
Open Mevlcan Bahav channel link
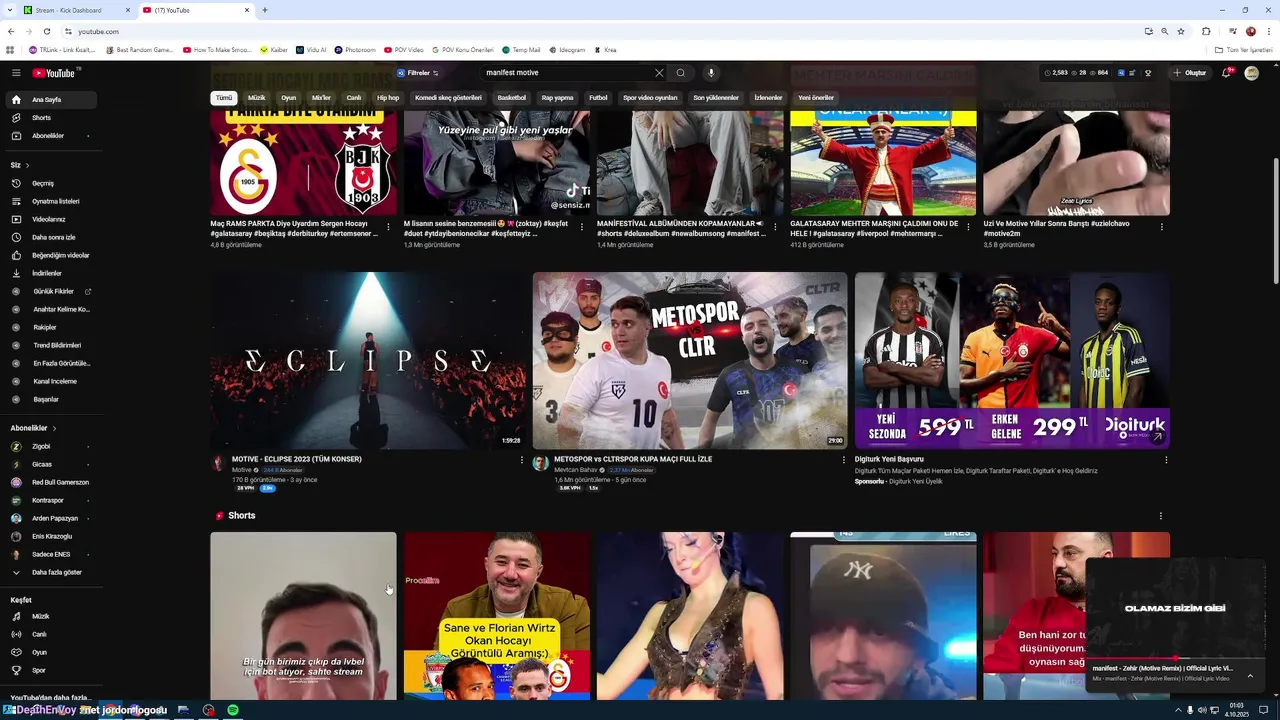(575, 470)
